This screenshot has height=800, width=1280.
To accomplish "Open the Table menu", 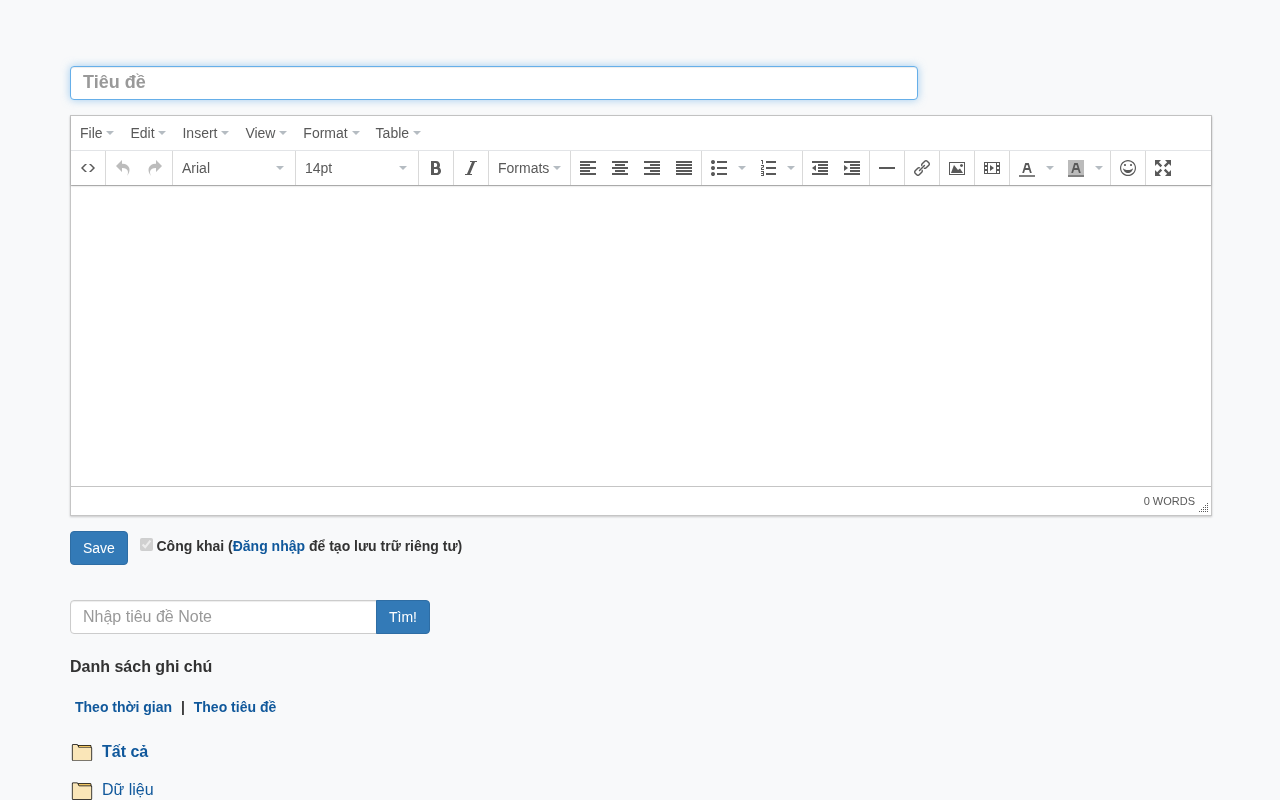I will [398, 133].
